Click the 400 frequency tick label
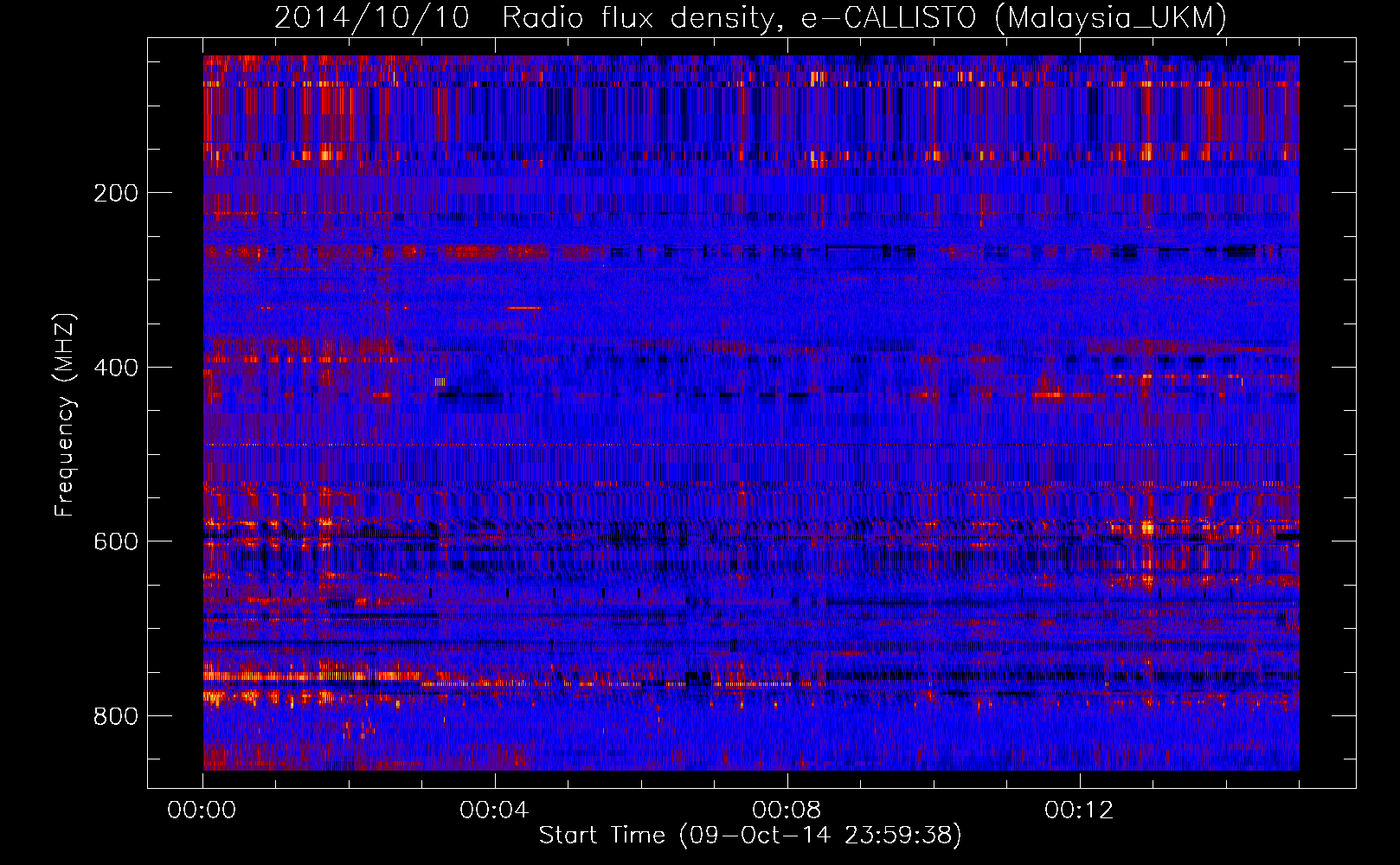The height and width of the screenshot is (865, 1400). point(115,368)
